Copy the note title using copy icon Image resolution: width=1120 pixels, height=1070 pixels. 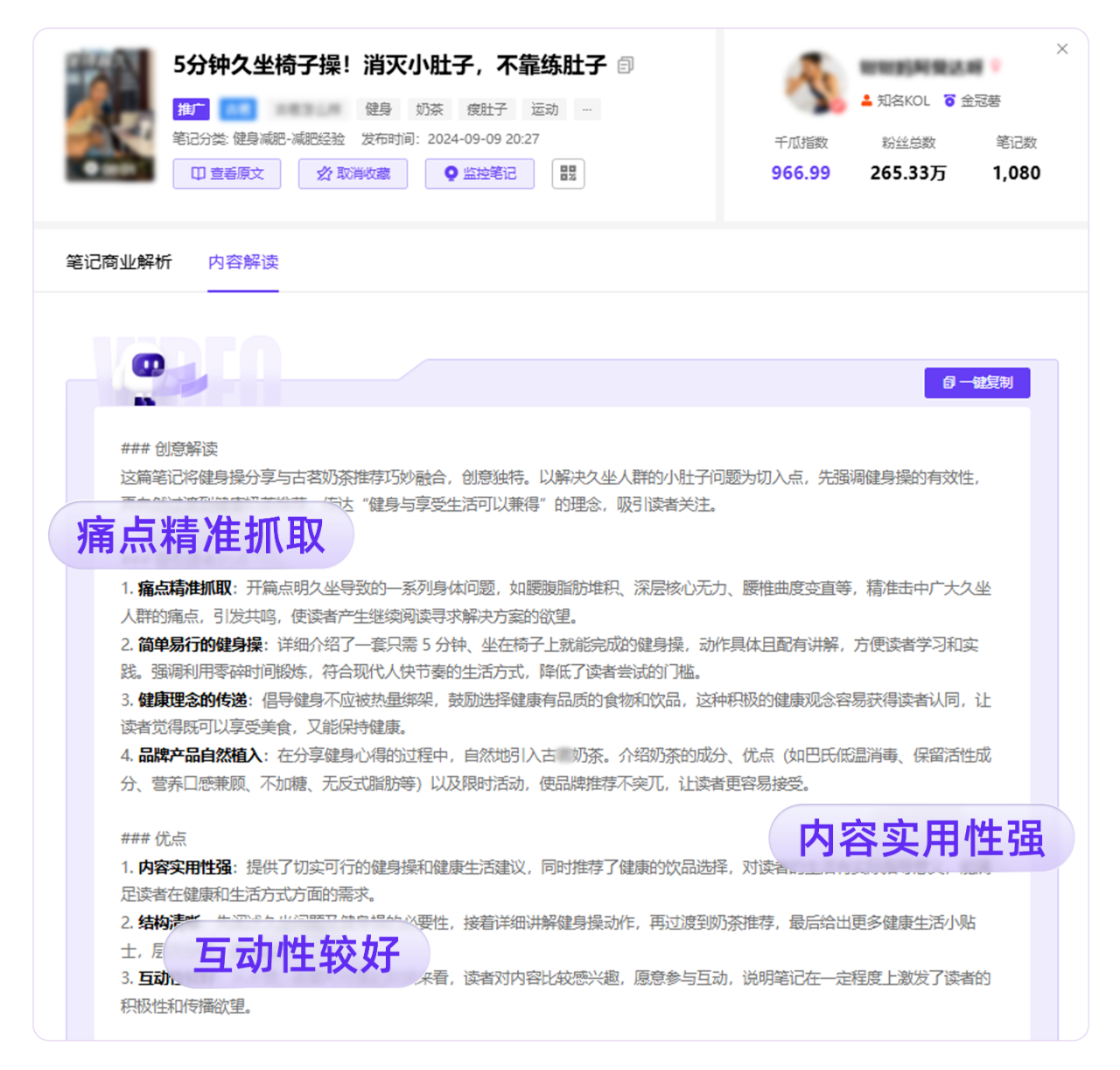pos(626,66)
